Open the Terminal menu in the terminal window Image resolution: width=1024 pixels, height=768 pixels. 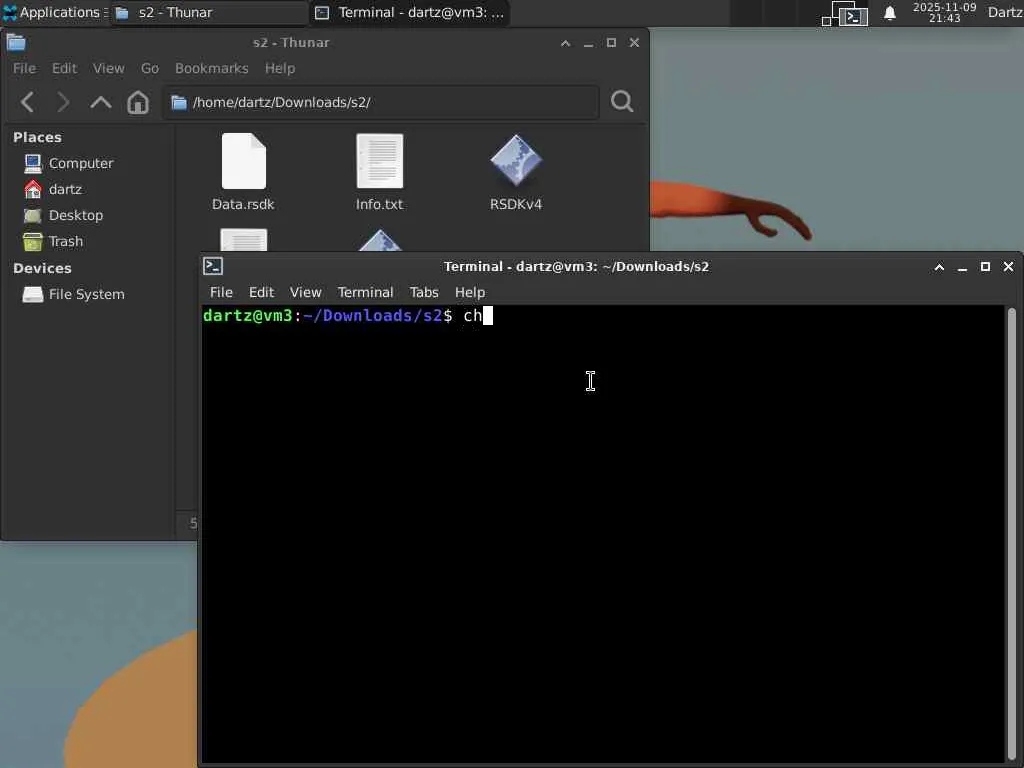click(x=365, y=293)
